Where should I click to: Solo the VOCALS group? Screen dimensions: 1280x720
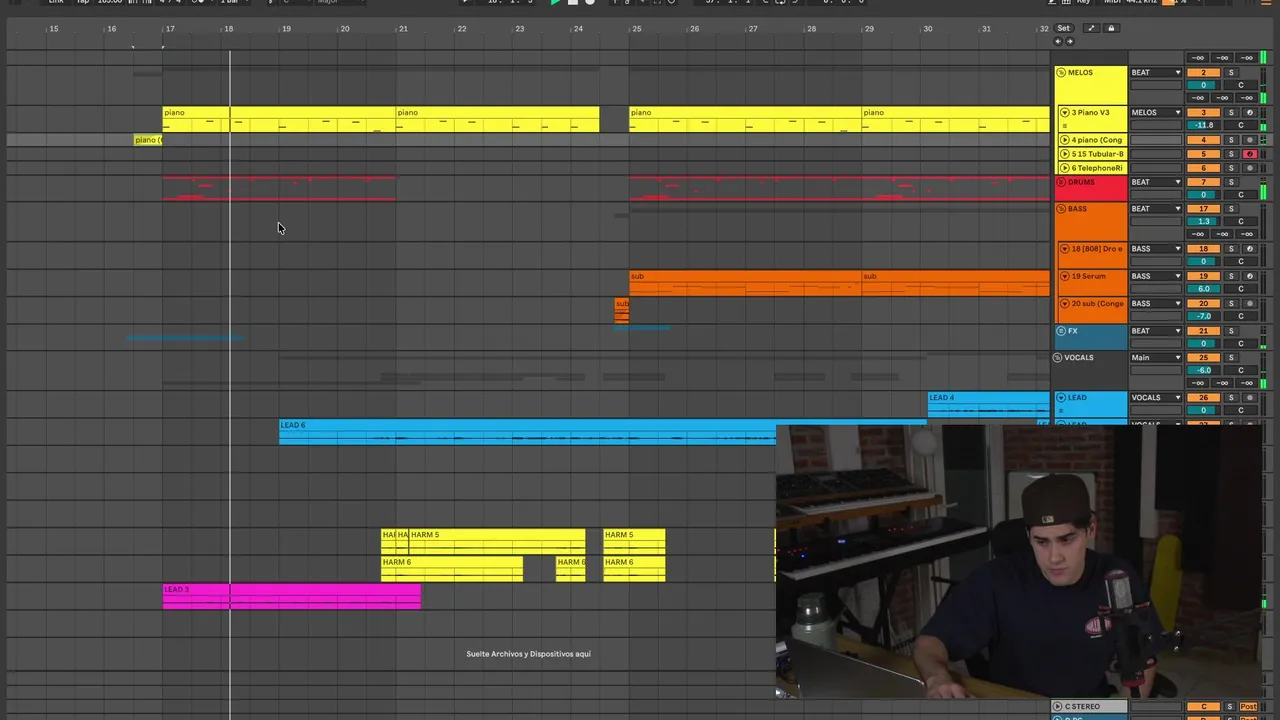(1231, 358)
